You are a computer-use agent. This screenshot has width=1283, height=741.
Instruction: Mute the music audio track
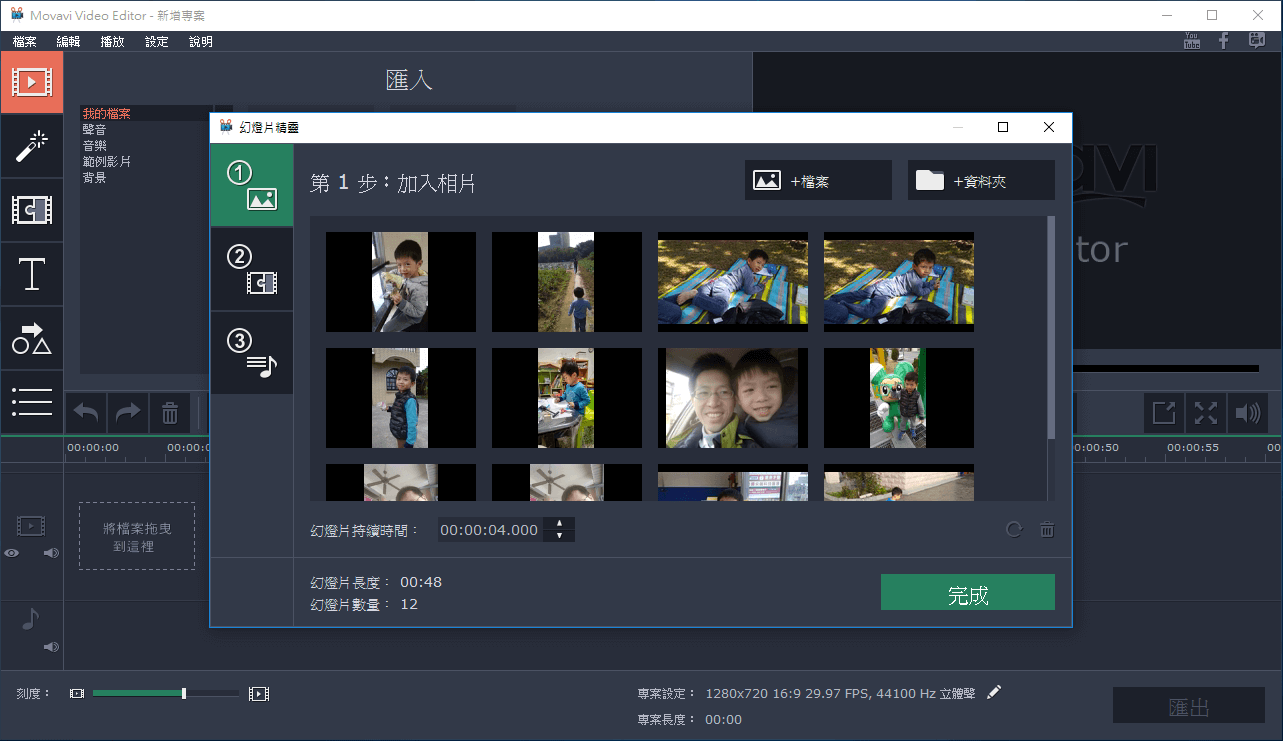[51, 647]
